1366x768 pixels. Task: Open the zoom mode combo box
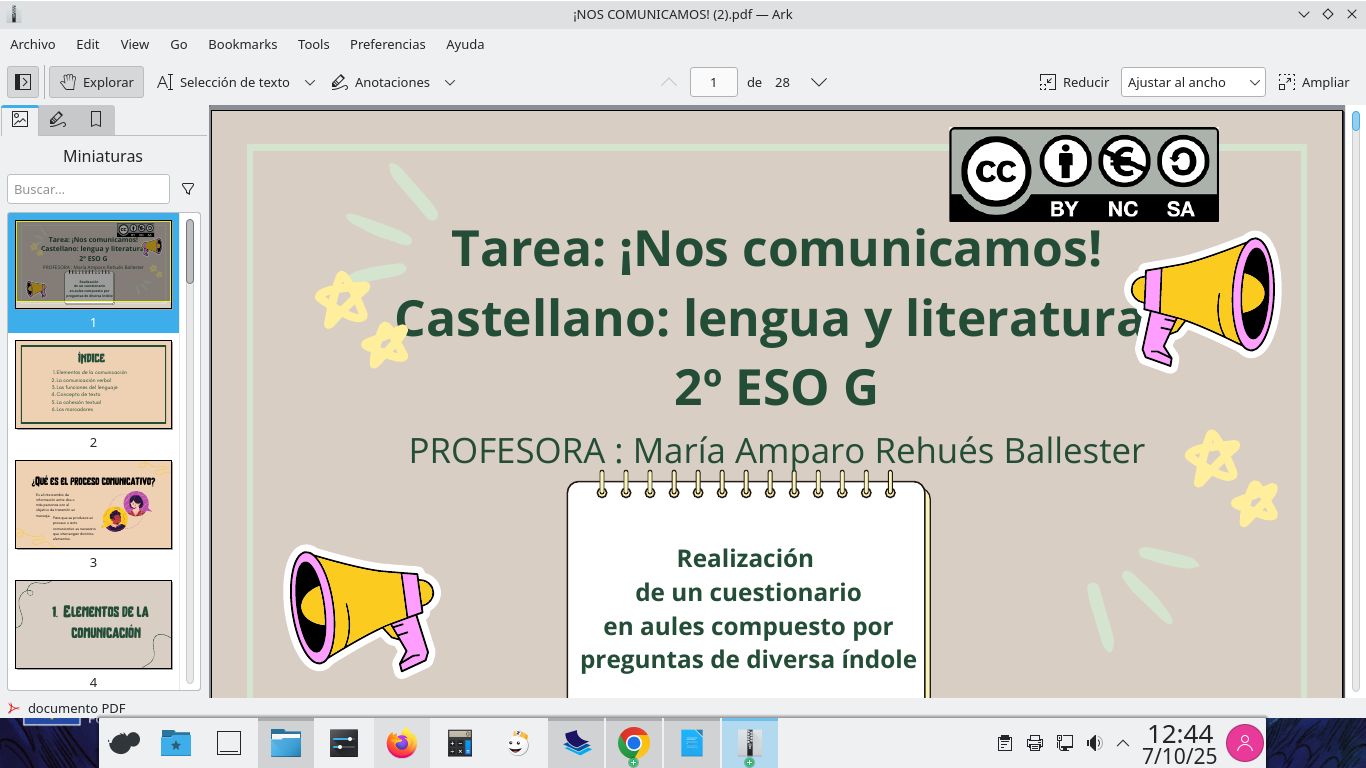point(1193,82)
